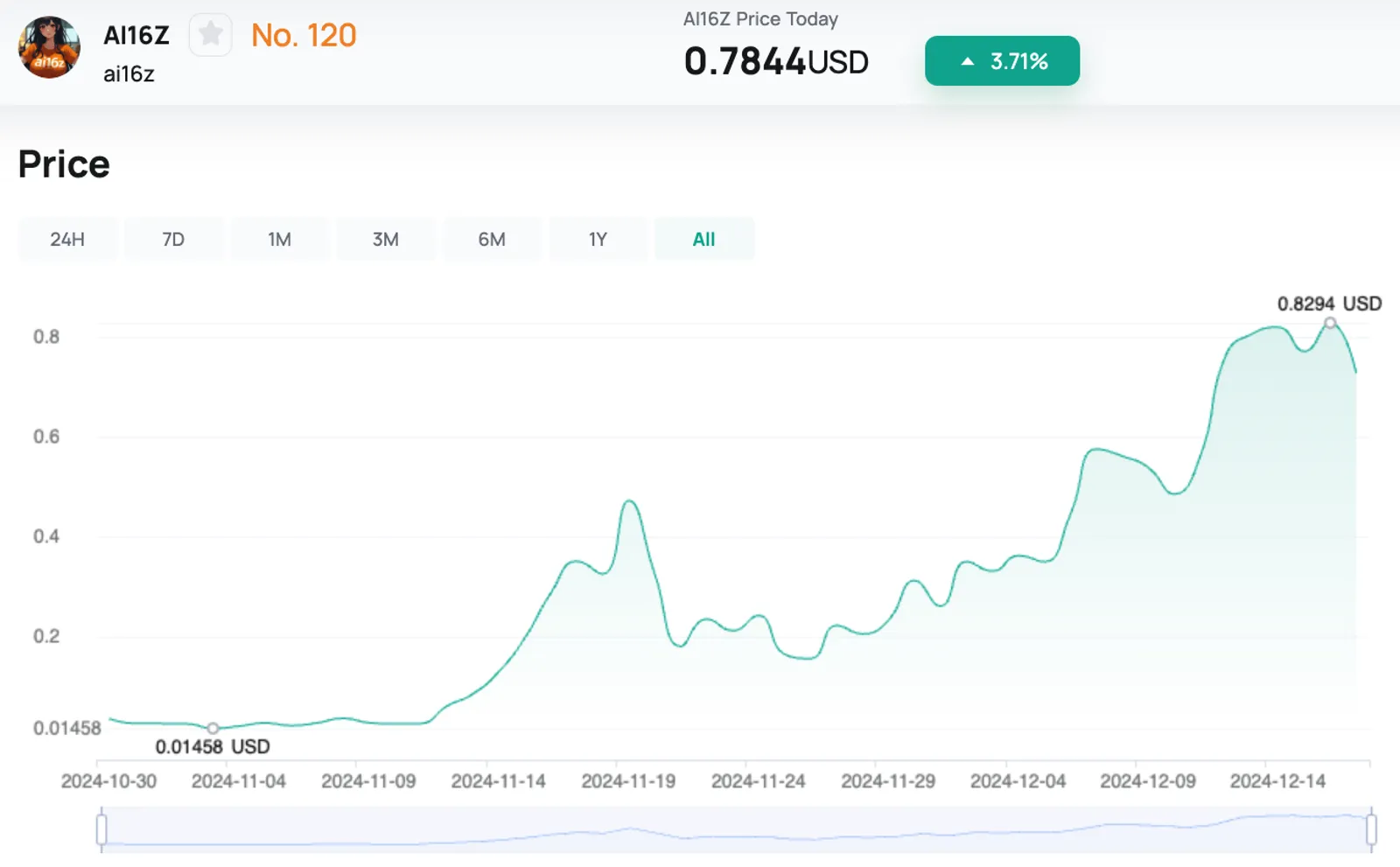Click the left handle of range slider
The width and height of the screenshot is (1400, 867).
(x=101, y=829)
